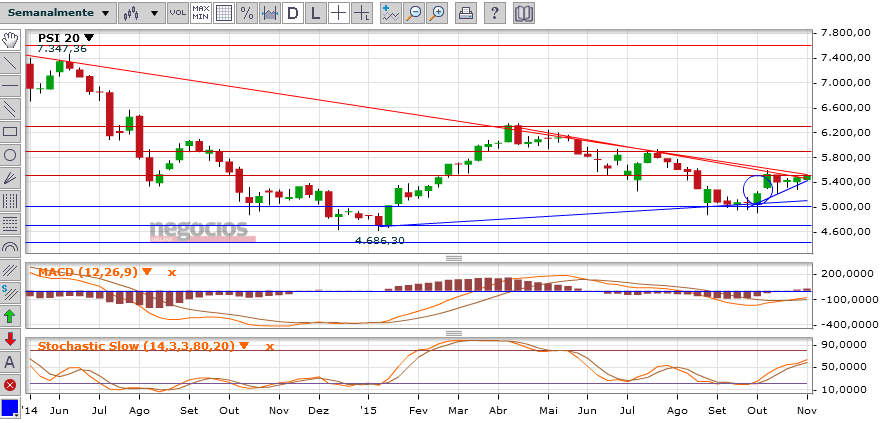Viewport: 883px width, 423px height.
Task: Select the hand pan tool
Action: (x=10, y=40)
